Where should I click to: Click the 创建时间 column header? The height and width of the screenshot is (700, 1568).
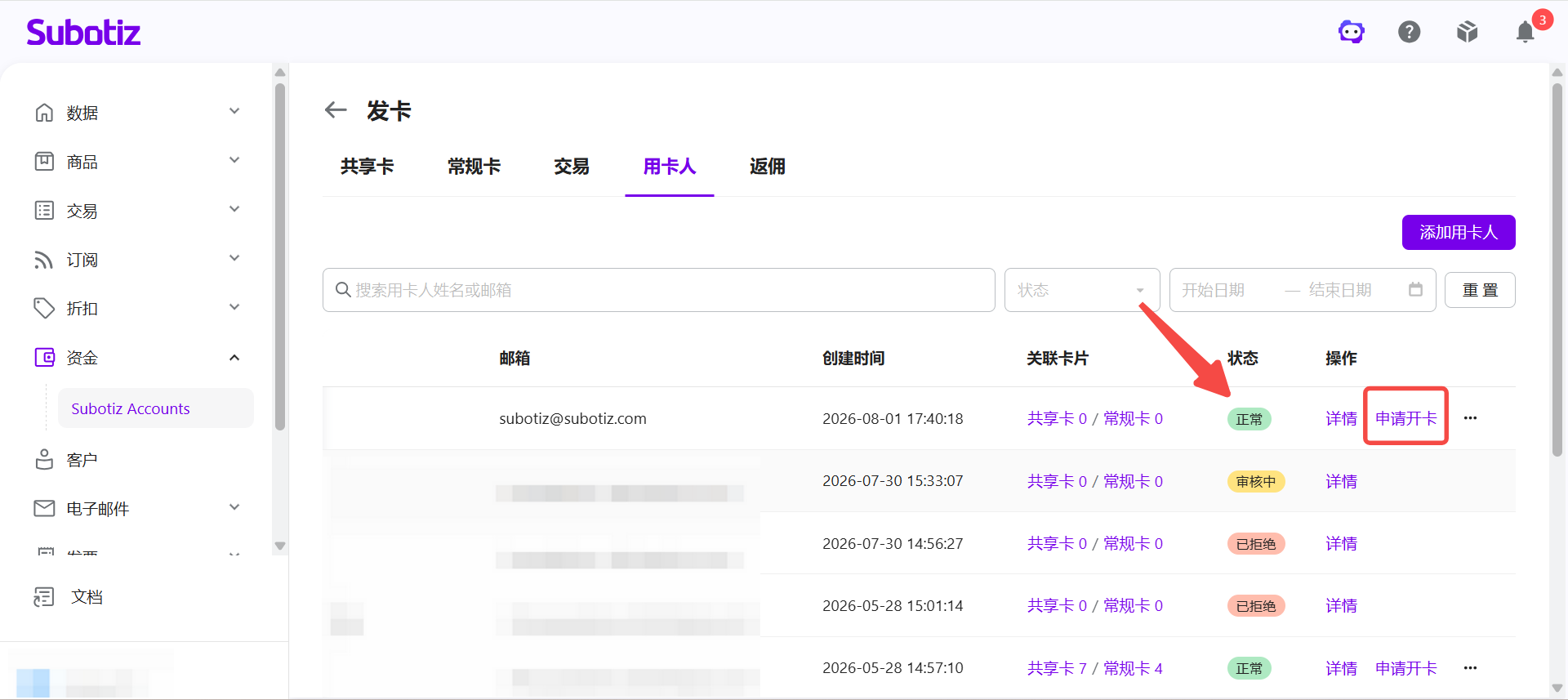click(853, 358)
